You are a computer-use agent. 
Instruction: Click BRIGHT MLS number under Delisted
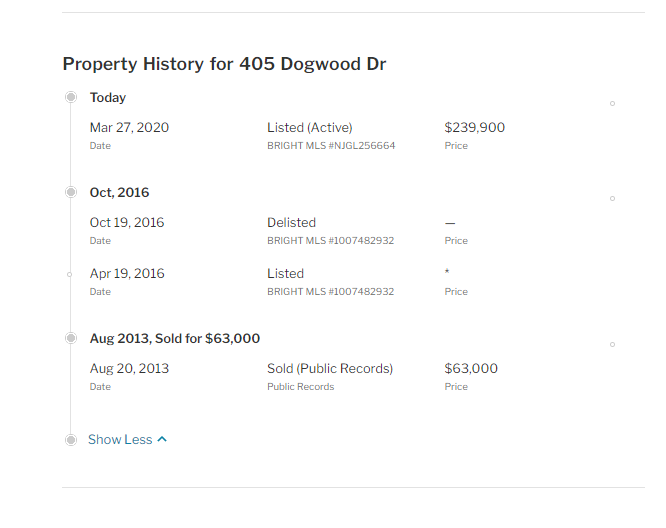[330, 241]
